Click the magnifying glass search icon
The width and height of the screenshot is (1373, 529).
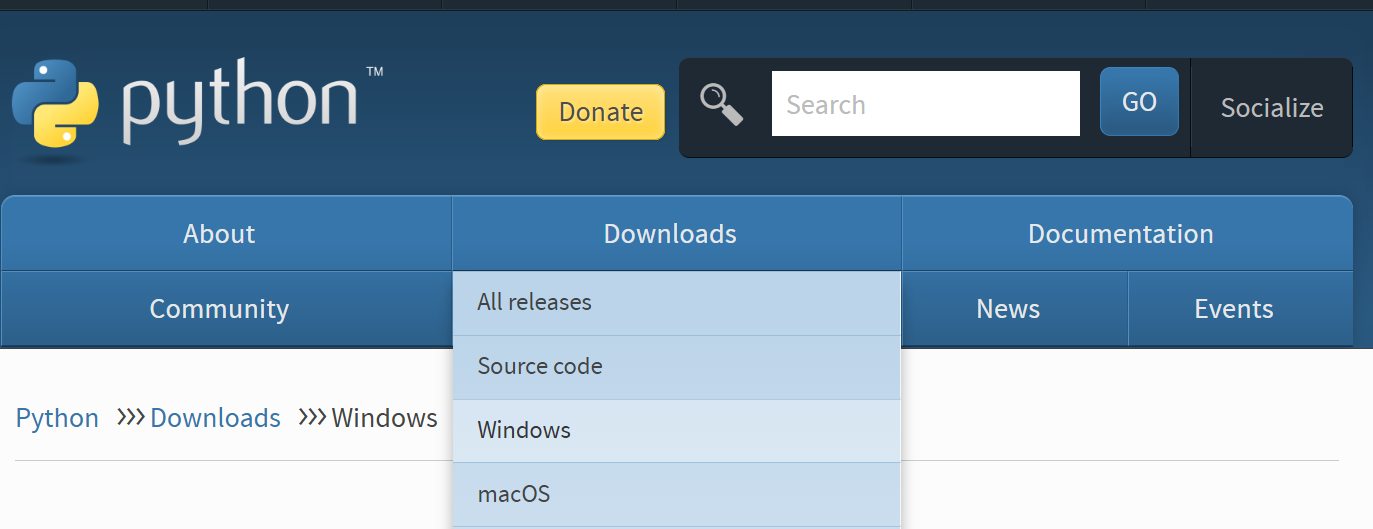[721, 105]
